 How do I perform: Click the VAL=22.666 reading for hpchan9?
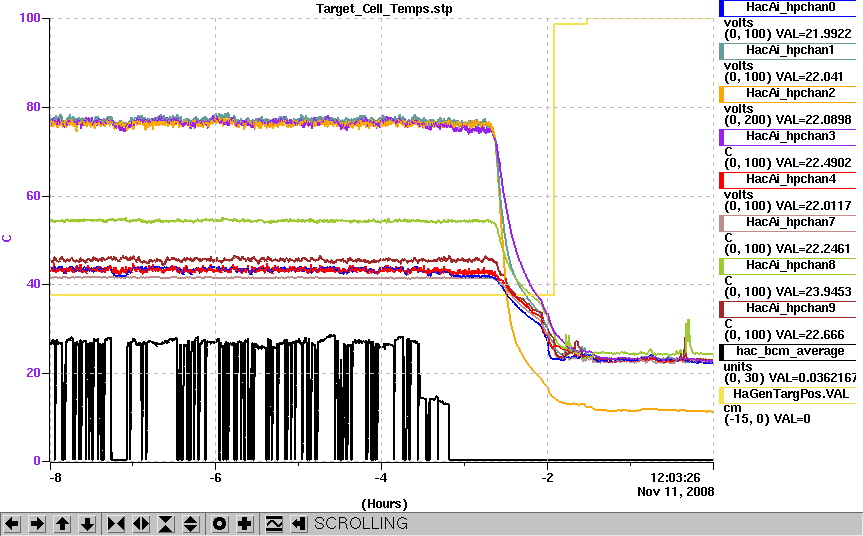(809, 335)
